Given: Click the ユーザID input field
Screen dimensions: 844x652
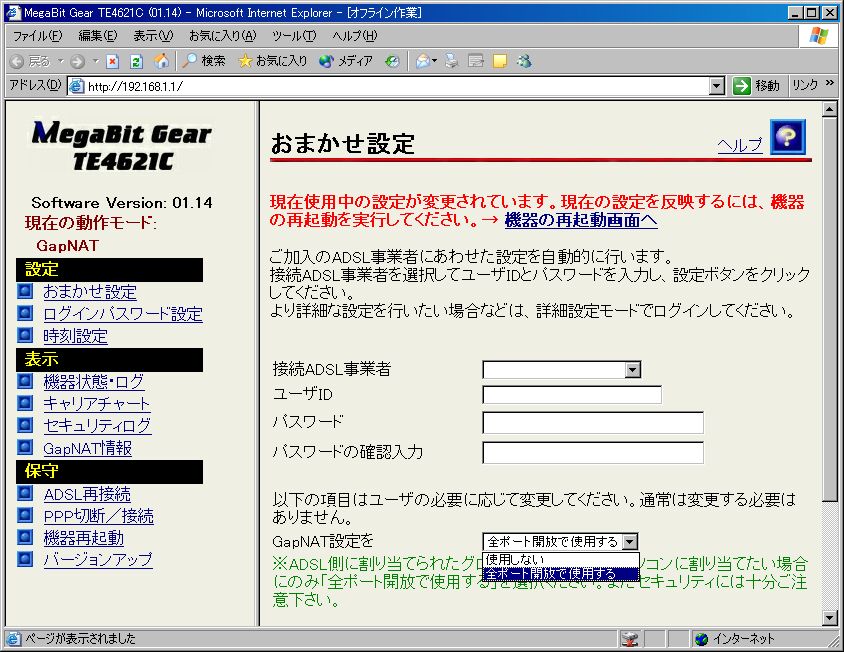Looking at the screenshot, I should pyautogui.click(x=572, y=395).
